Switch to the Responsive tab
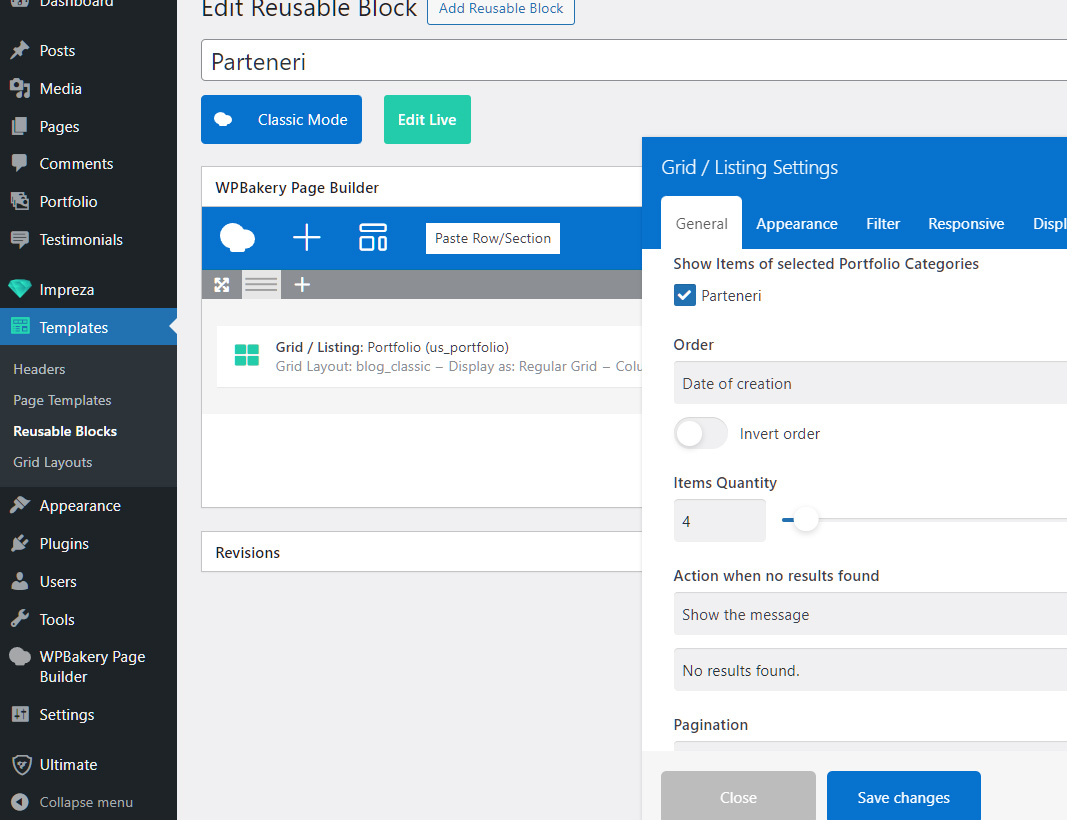Viewport: 1067px width, 820px height. [x=966, y=224]
